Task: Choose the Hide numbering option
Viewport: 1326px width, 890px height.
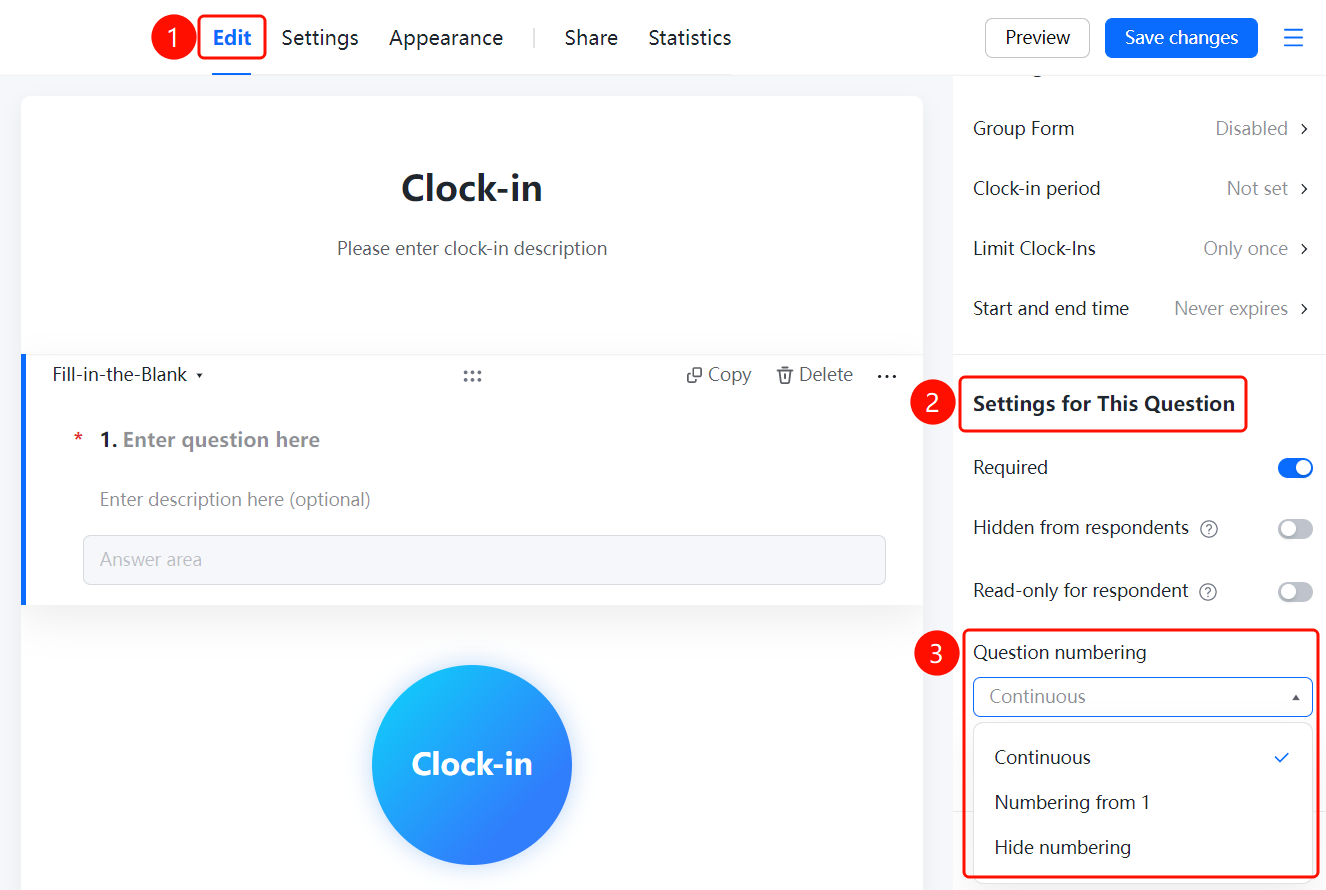Action: pyautogui.click(x=1143, y=848)
